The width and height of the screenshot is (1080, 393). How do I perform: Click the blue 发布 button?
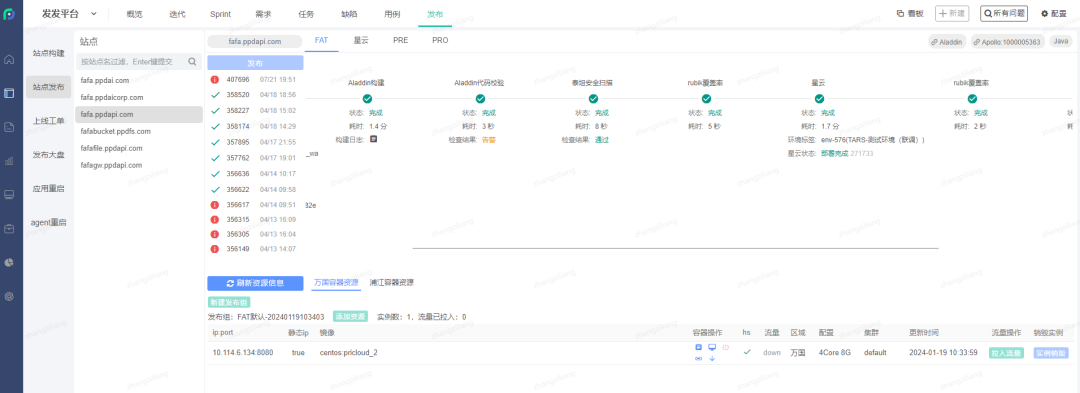coord(255,63)
